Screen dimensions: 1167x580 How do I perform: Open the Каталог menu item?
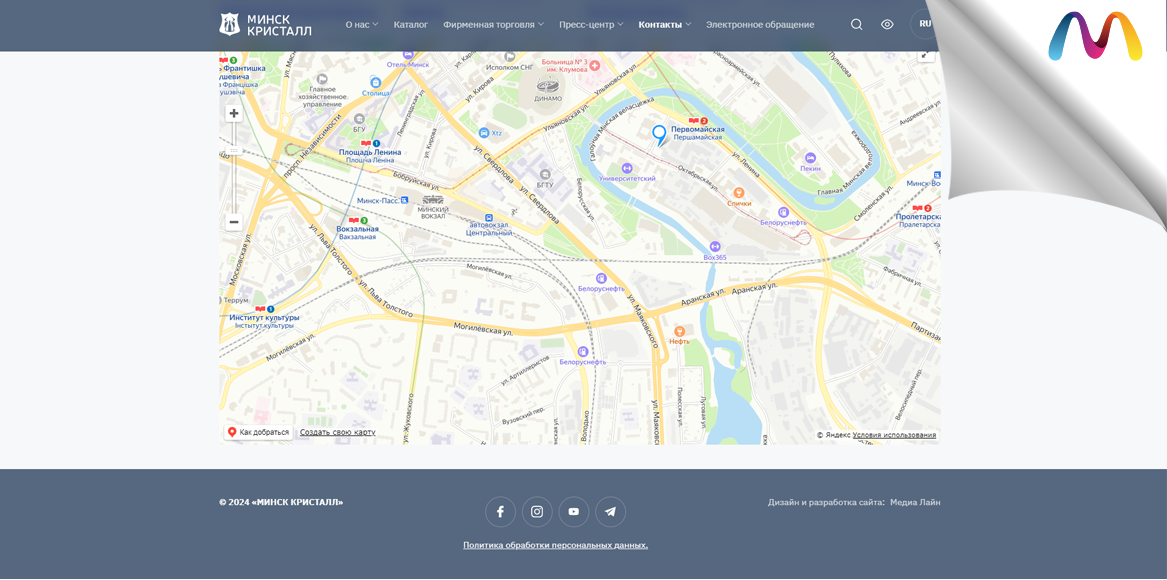coord(411,25)
